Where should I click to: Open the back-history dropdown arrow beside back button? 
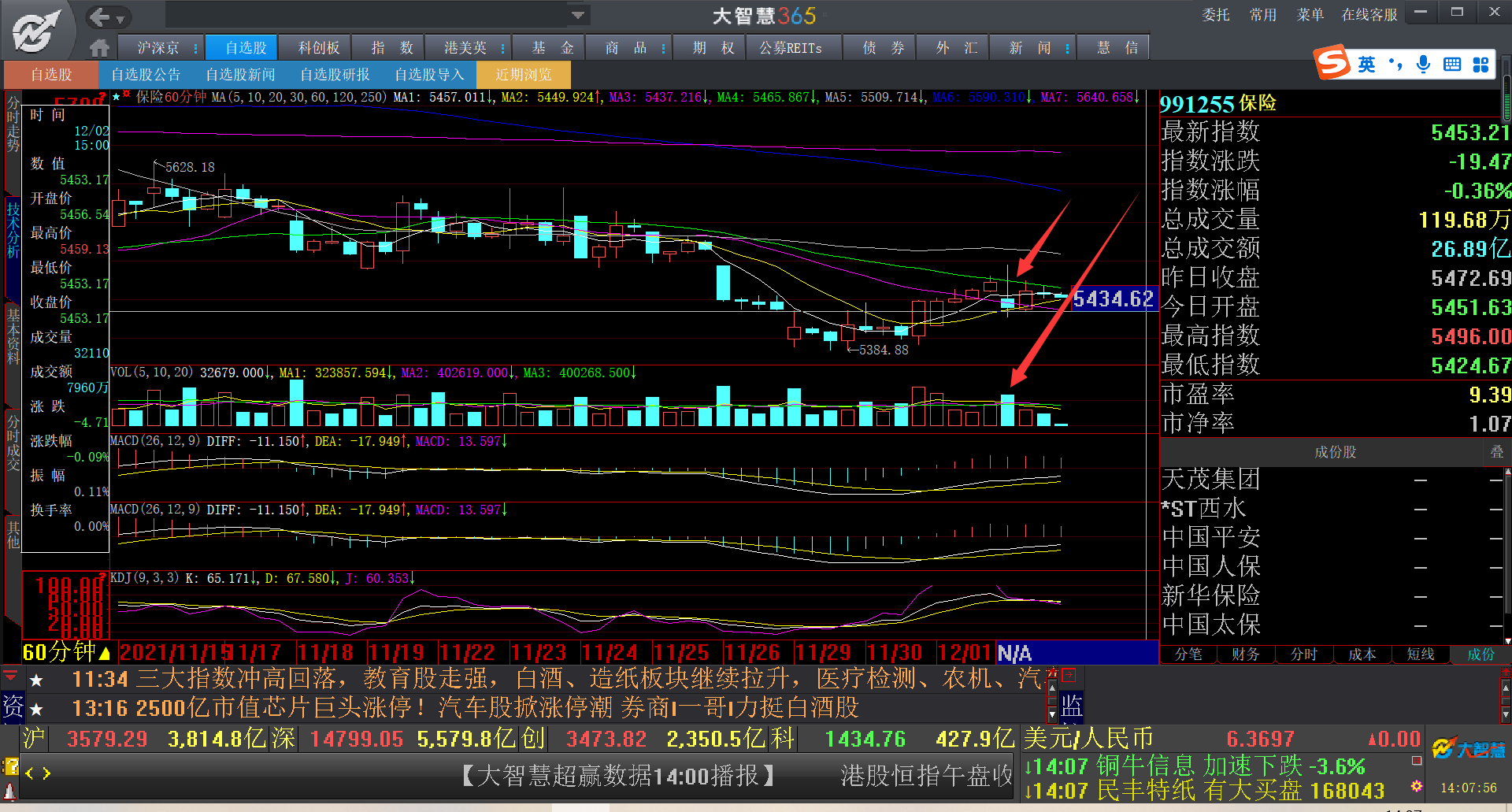click(120, 19)
